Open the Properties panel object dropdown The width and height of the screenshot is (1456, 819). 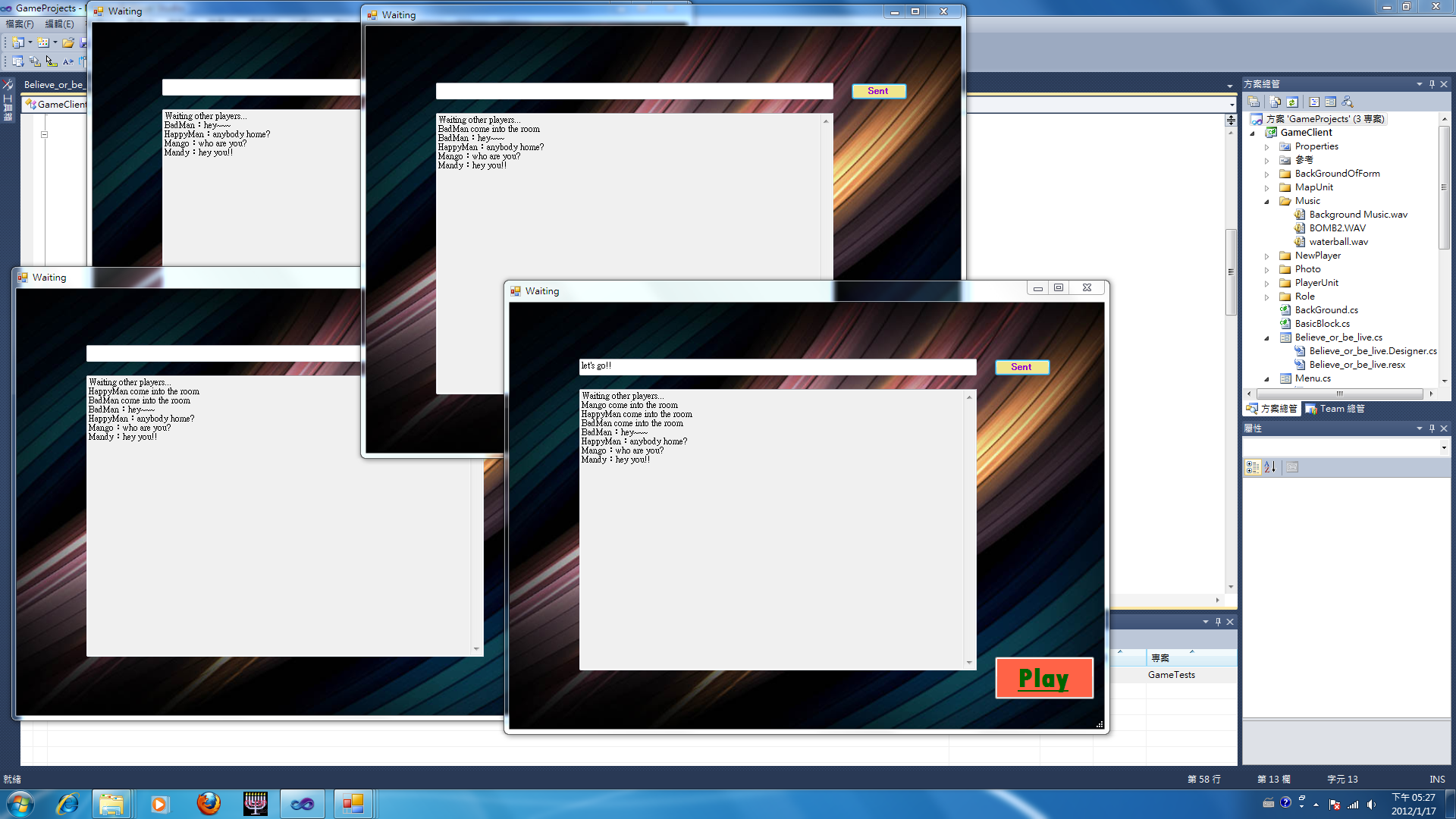(1443, 448)
